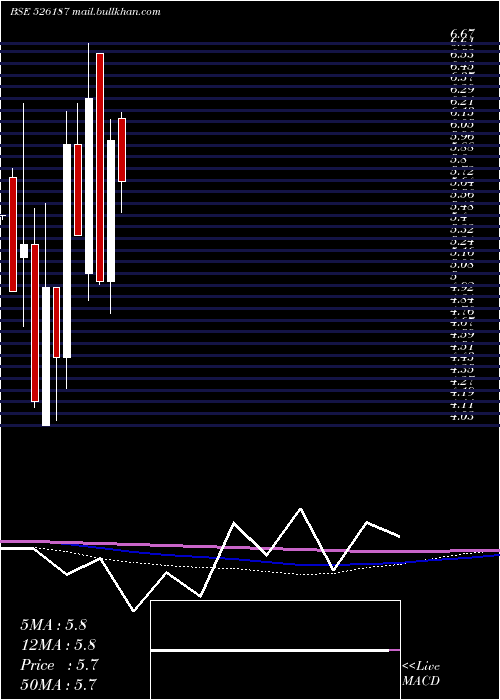Select the final red candlestick on chart
500x700 pixels.
click(122, 150)
